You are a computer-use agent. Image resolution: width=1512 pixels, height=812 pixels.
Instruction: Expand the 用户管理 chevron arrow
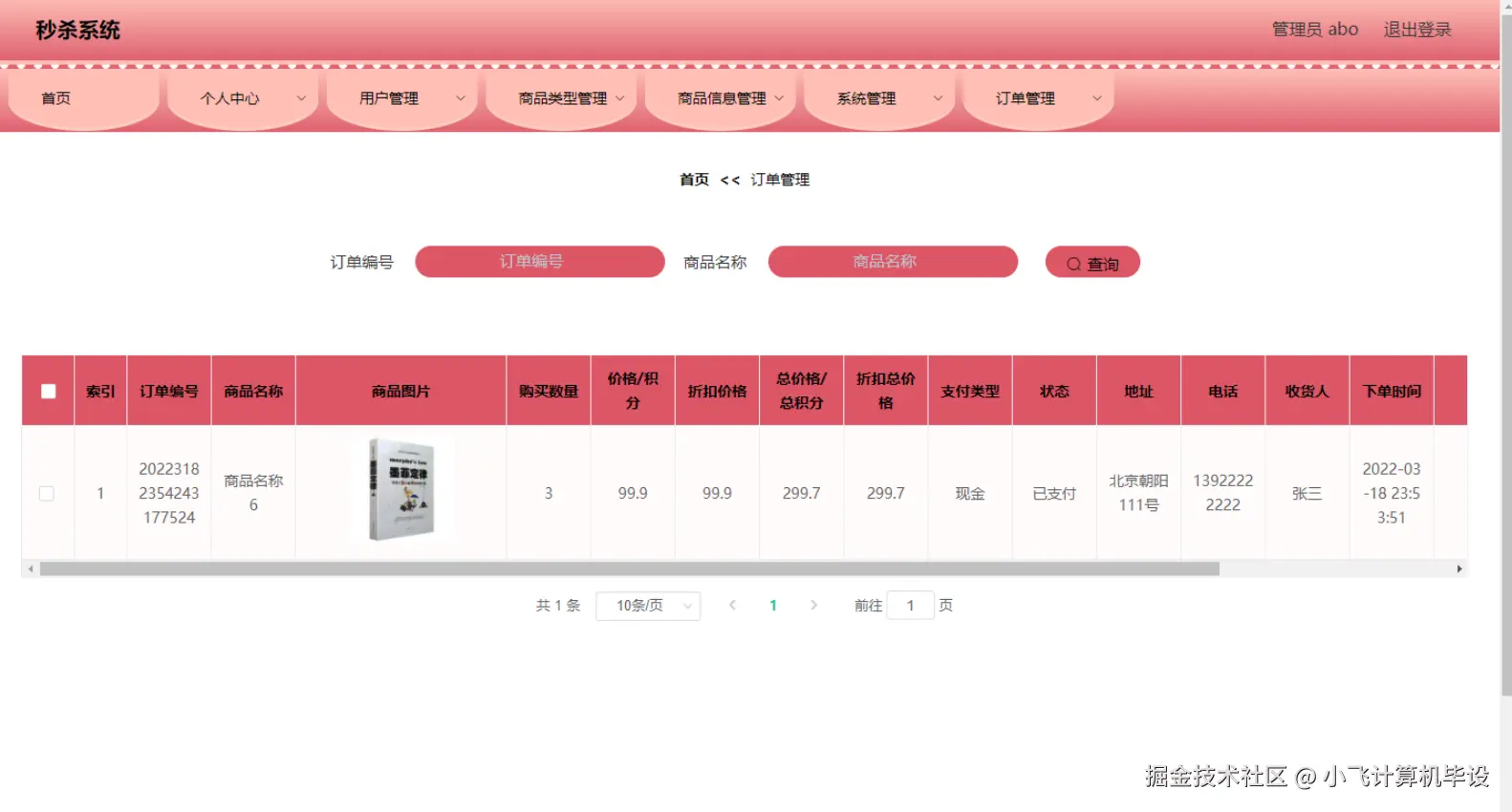pos(461,98)
